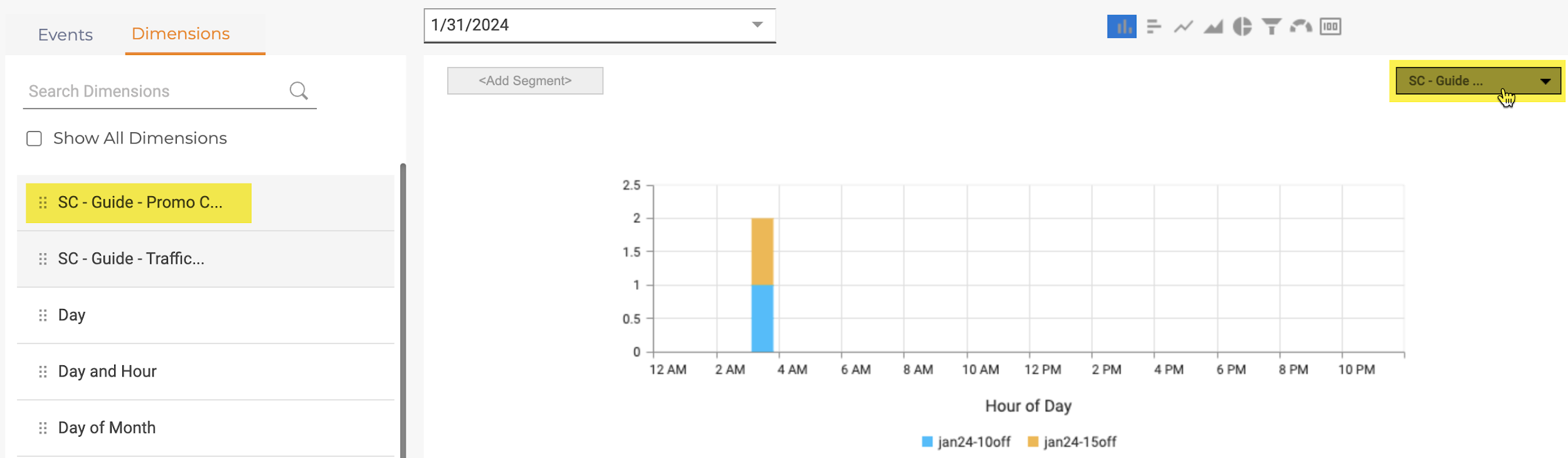Open the 1/31/2024 date dropdown
The image size is (1568, 458).
click(600, 26)
